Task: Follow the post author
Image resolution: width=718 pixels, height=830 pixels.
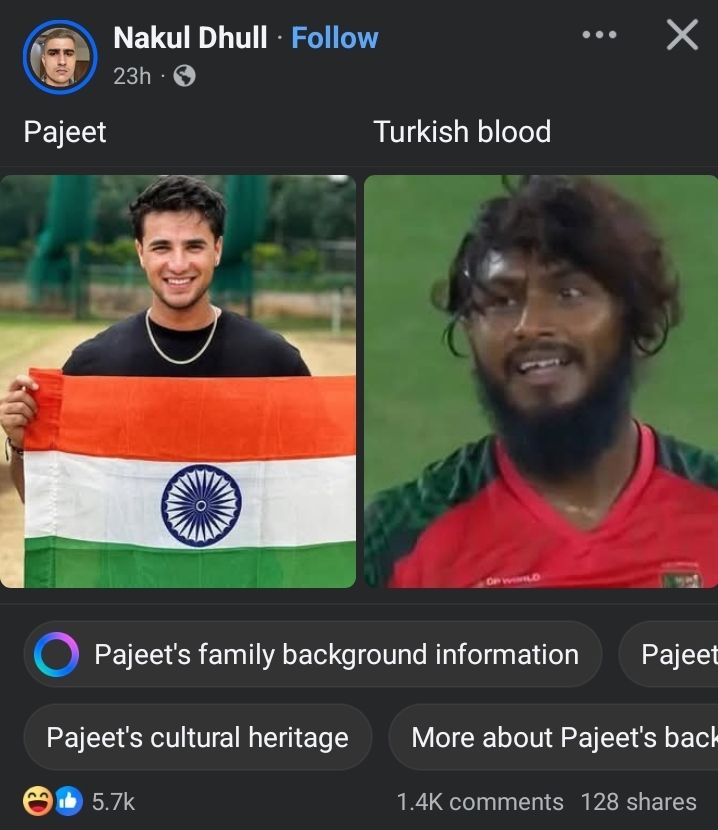Action: click(335, 38)
